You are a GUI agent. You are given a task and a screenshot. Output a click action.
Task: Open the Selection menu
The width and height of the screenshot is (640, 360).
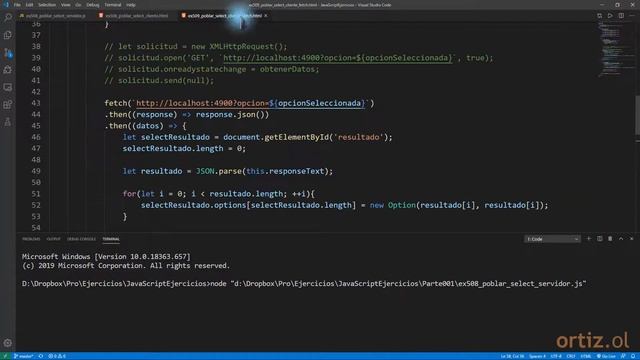tap(47, 5)
